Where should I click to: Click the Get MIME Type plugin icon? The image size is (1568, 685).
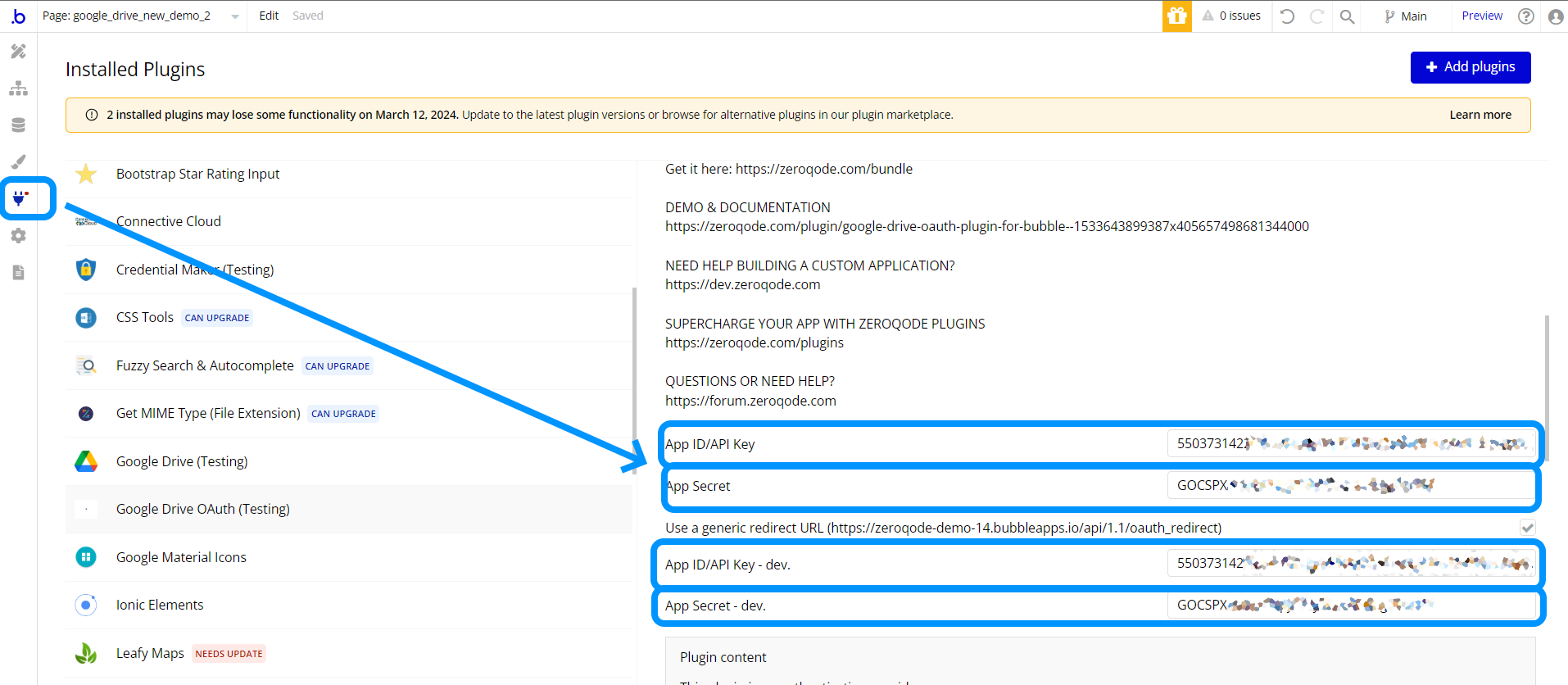86,413
